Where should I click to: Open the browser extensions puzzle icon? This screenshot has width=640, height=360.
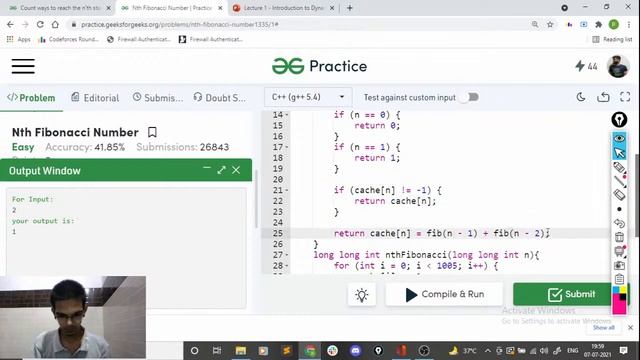598,24
